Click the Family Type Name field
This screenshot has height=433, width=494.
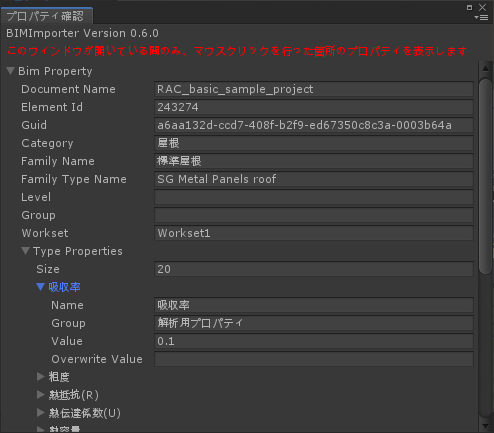(314, 179)
